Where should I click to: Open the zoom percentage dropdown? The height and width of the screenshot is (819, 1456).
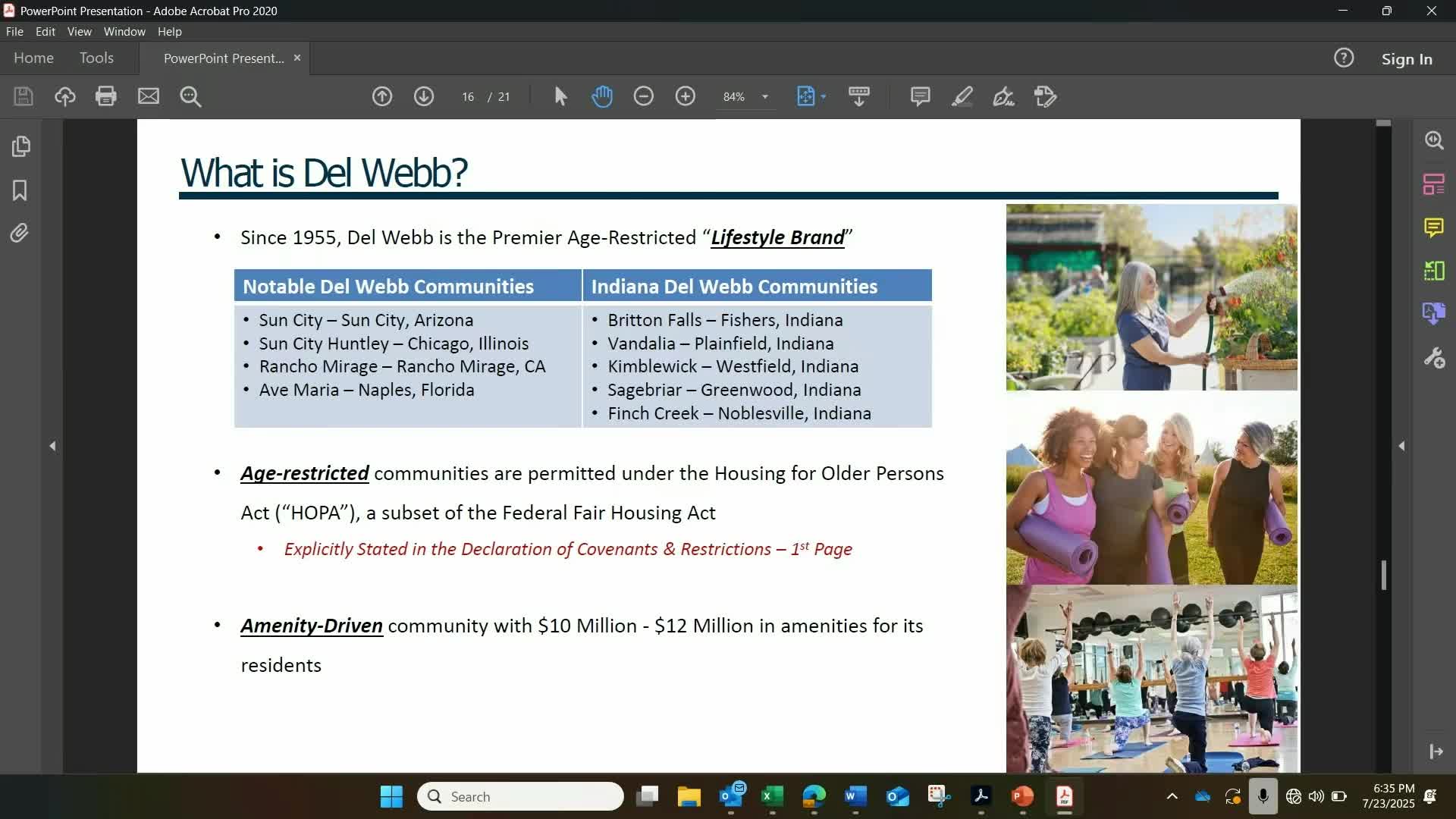click(765, 97)
